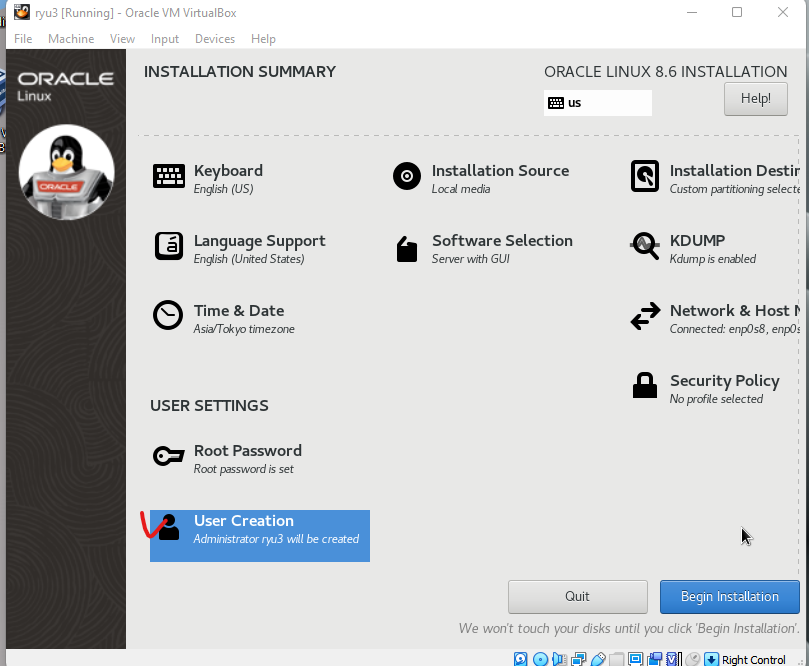Click 'Connected: enp0s8' network status text

734,329
